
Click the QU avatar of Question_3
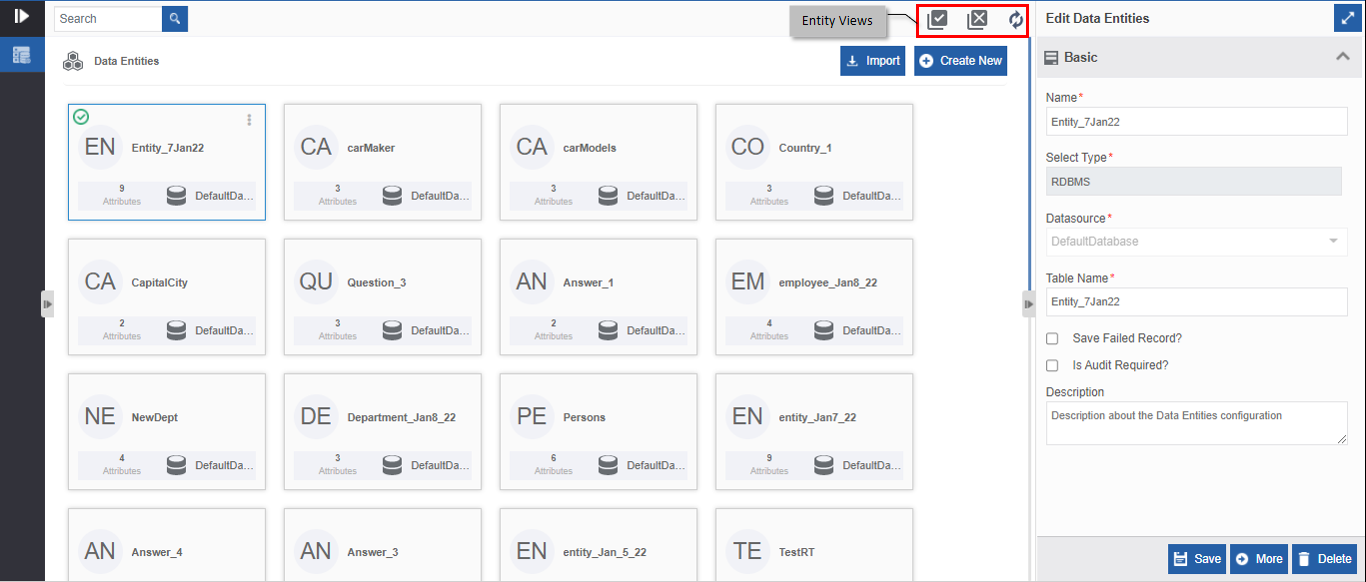pos(316,282)
